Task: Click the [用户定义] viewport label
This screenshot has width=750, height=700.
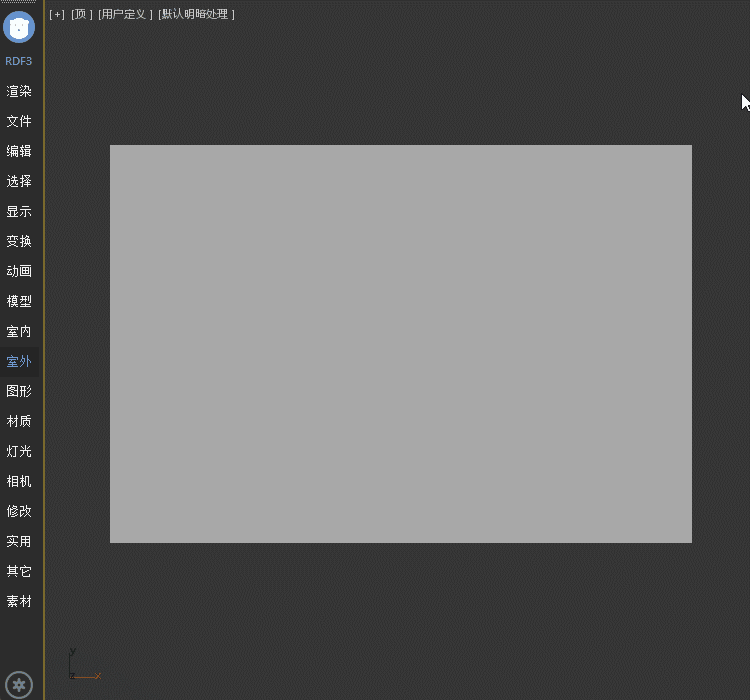Action: click(125, 14)
